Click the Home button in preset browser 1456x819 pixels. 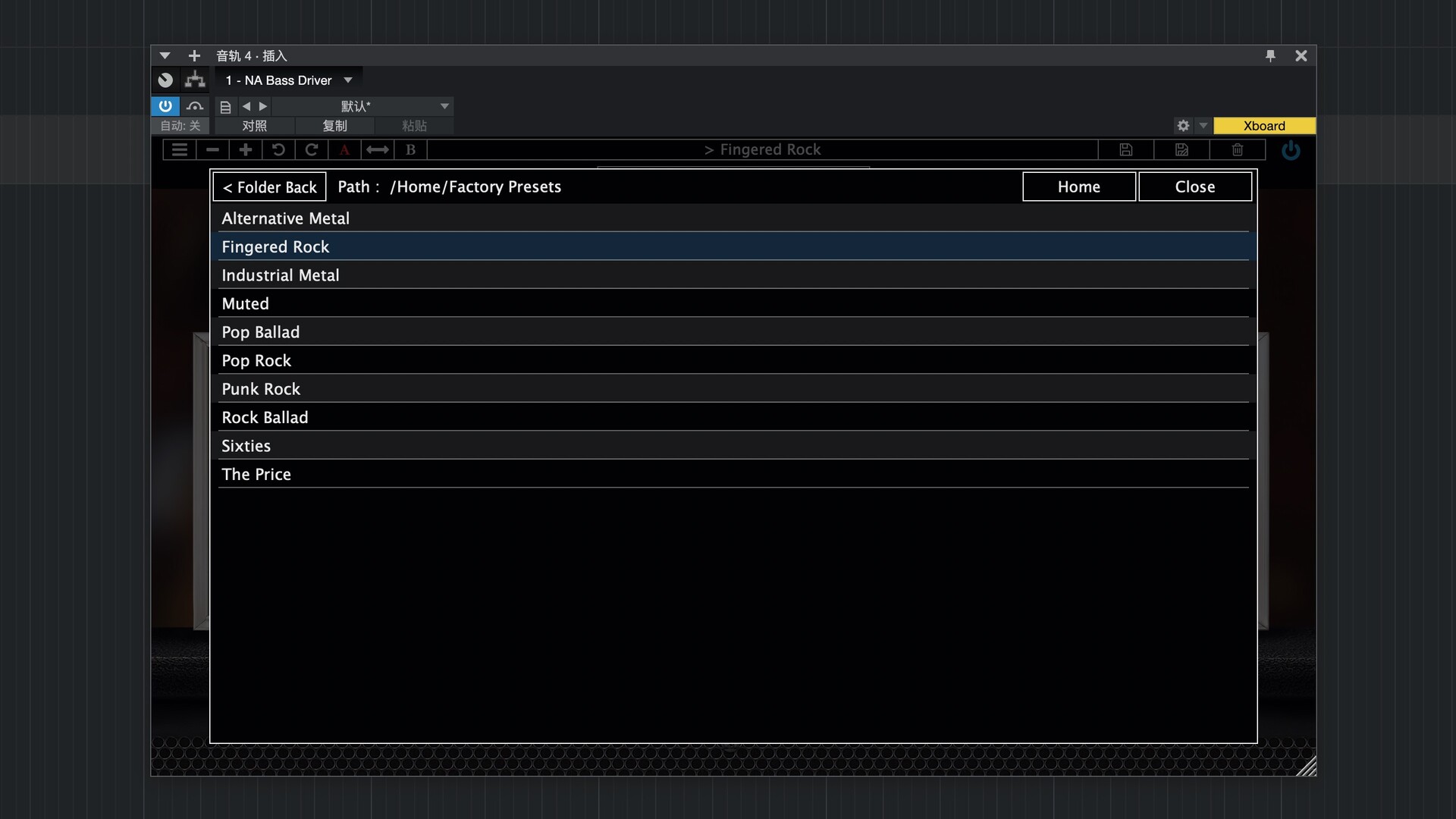(1079, 187)
